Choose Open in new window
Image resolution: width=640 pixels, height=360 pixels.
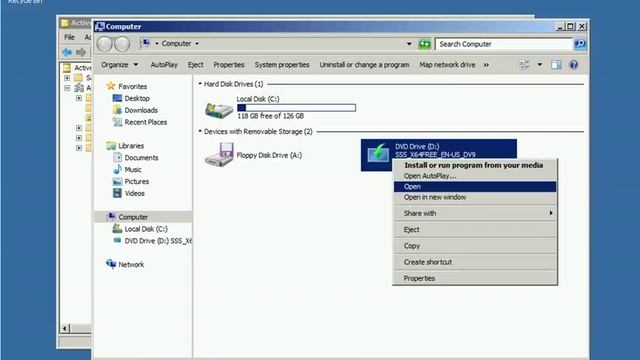(475, 197)
